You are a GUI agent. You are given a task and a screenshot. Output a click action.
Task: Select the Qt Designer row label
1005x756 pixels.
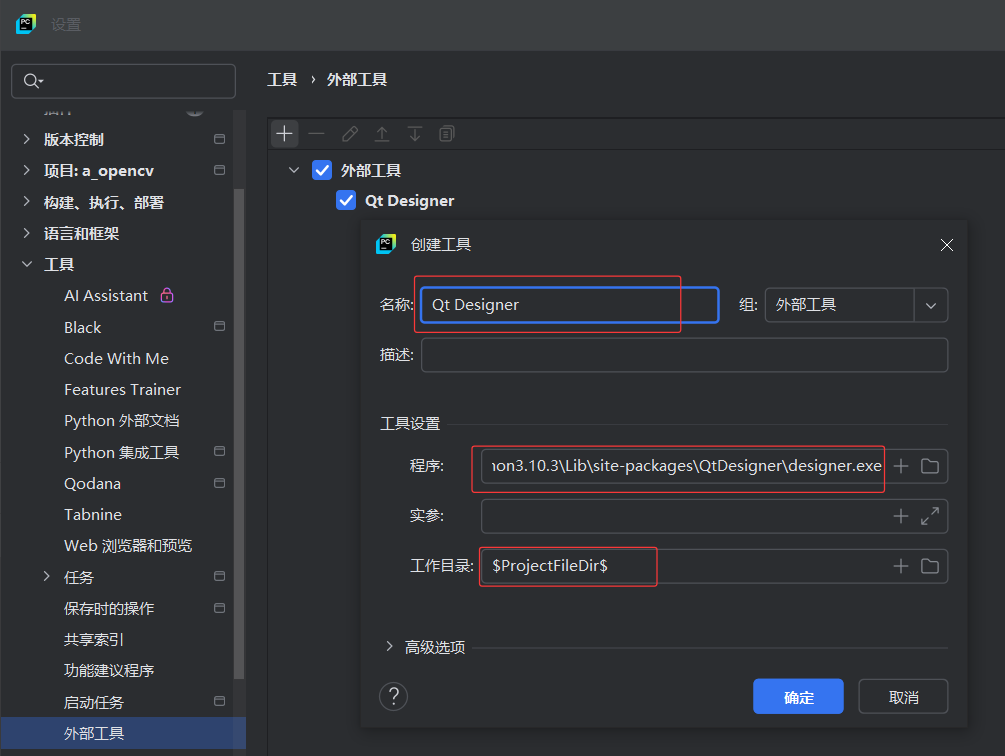click(410, 201)
